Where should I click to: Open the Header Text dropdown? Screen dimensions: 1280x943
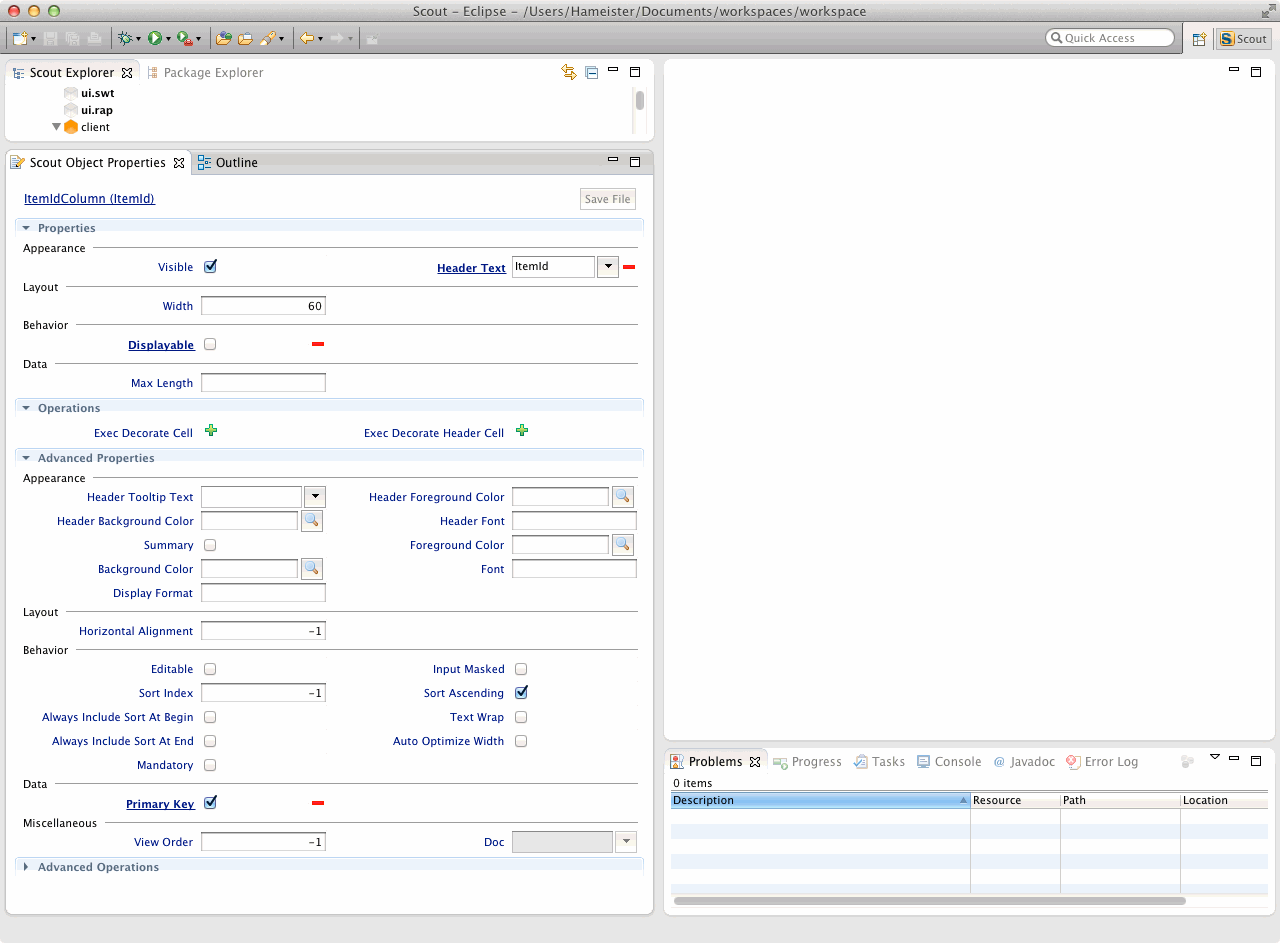[x=607, y=267]
